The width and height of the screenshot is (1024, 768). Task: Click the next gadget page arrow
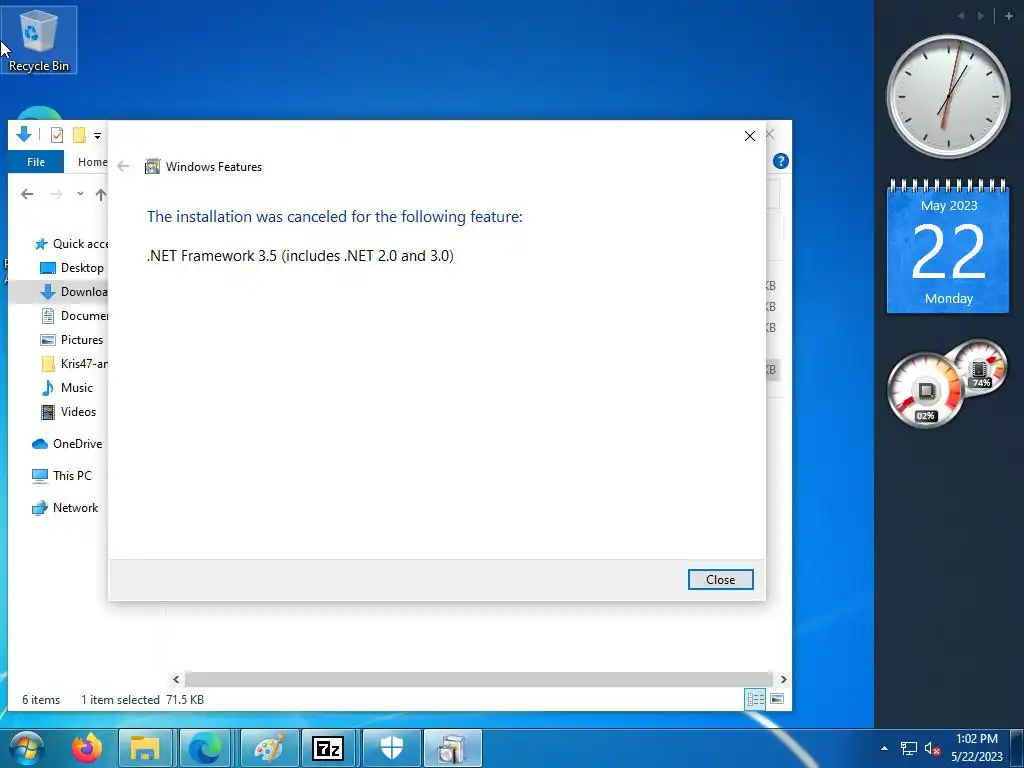pos(980,16)
